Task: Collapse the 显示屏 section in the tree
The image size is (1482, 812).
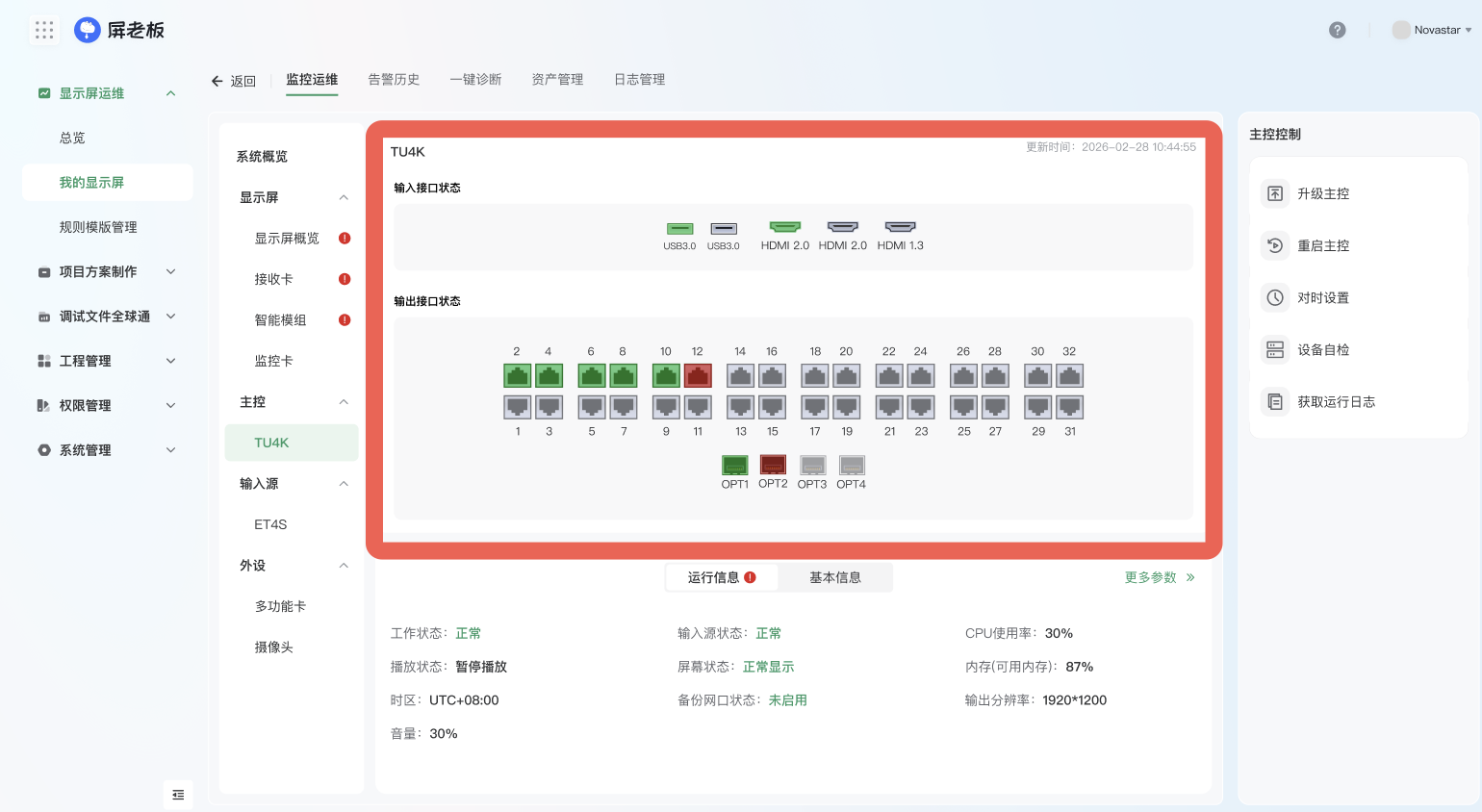Action: point(344,197)
